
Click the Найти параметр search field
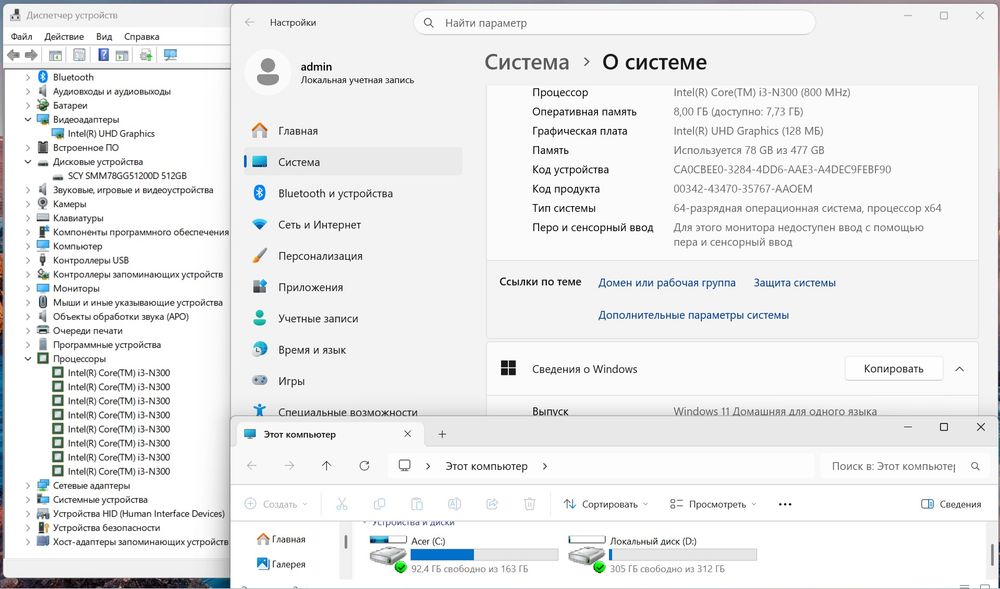tap(614, 23)
